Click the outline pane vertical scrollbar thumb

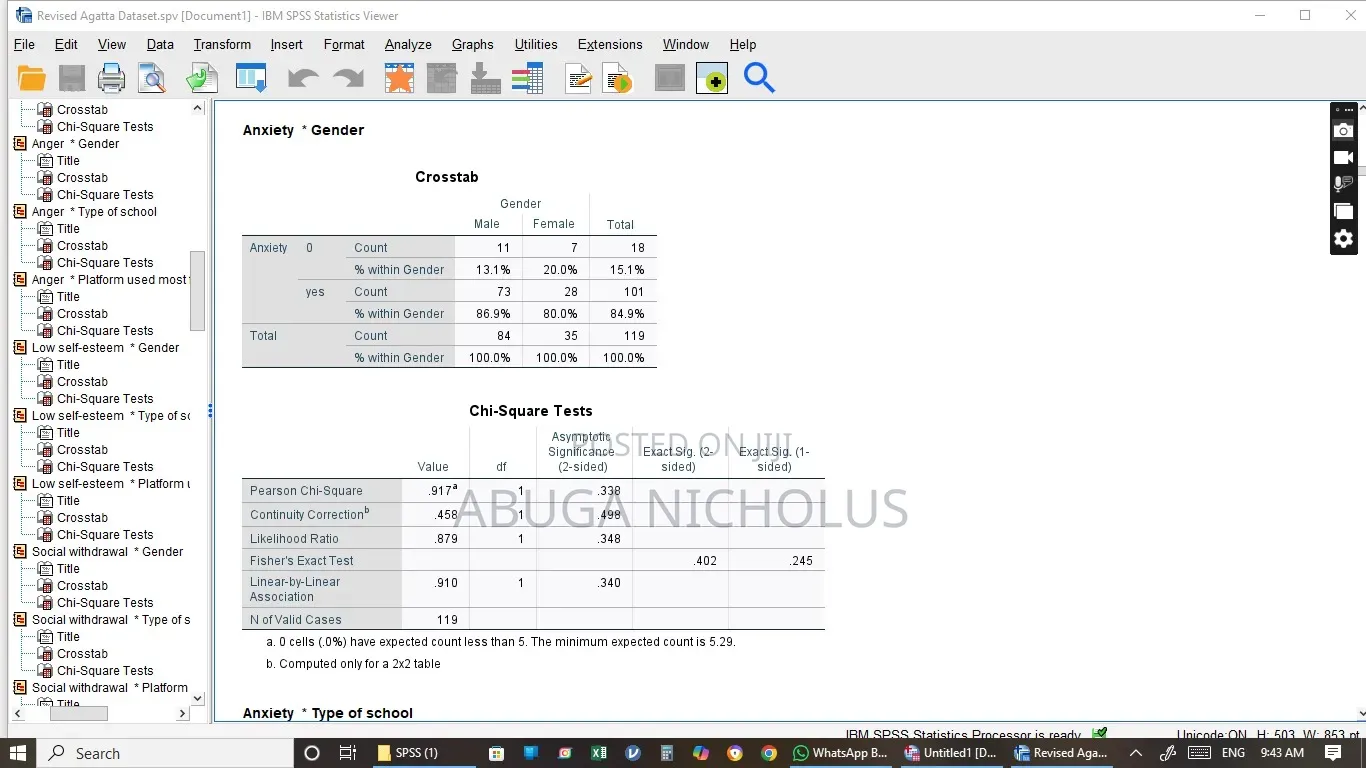tap(197, 290)
